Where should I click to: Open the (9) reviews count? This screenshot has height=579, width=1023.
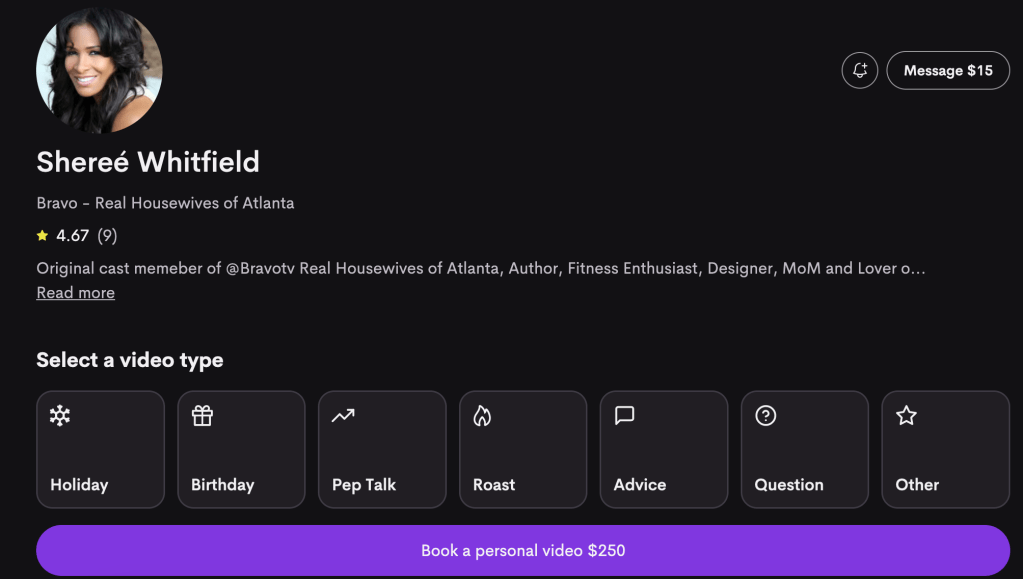107,236
